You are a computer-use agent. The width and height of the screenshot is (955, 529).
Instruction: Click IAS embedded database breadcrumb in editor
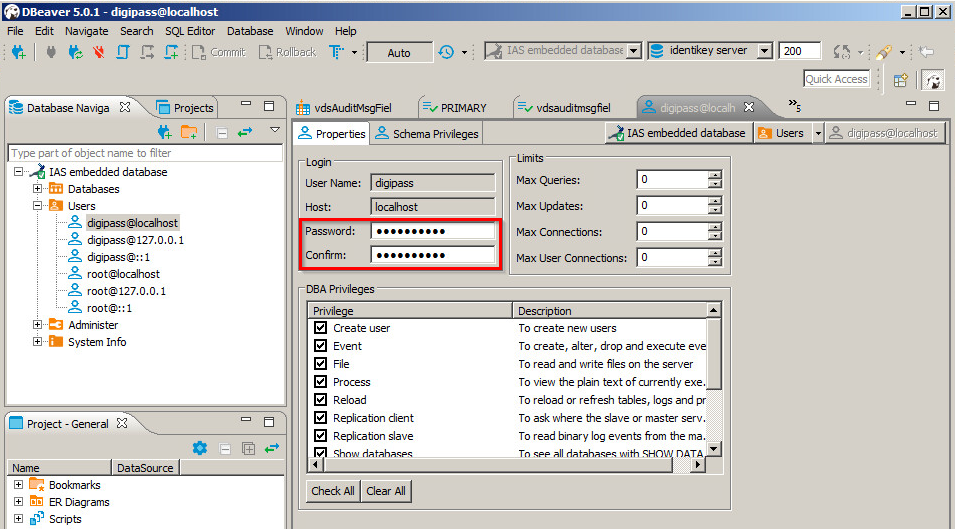[x=677, y=133]
